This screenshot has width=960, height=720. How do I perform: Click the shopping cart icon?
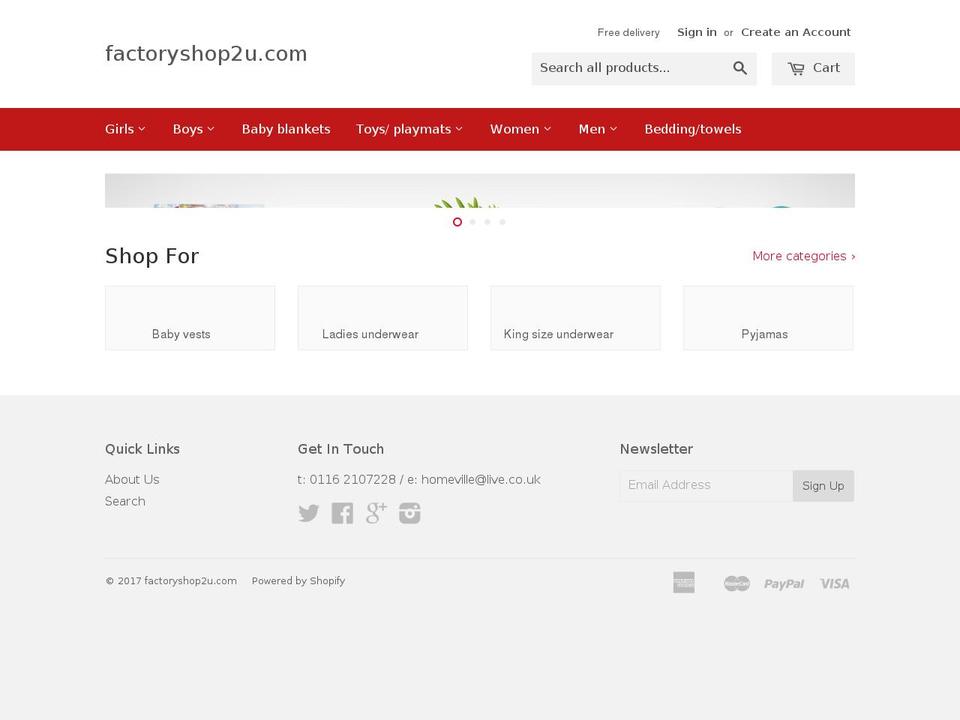pos(796,69)
